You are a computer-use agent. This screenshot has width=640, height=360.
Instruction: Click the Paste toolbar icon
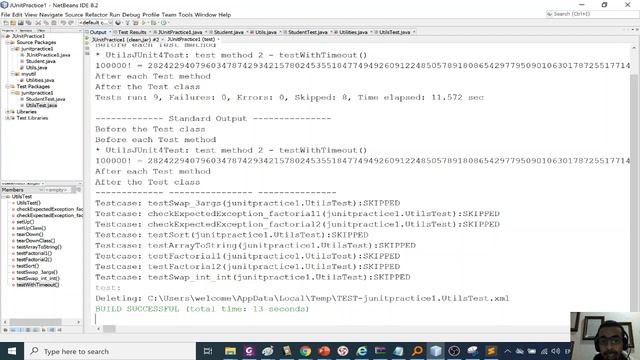click(x=54, y=23)
